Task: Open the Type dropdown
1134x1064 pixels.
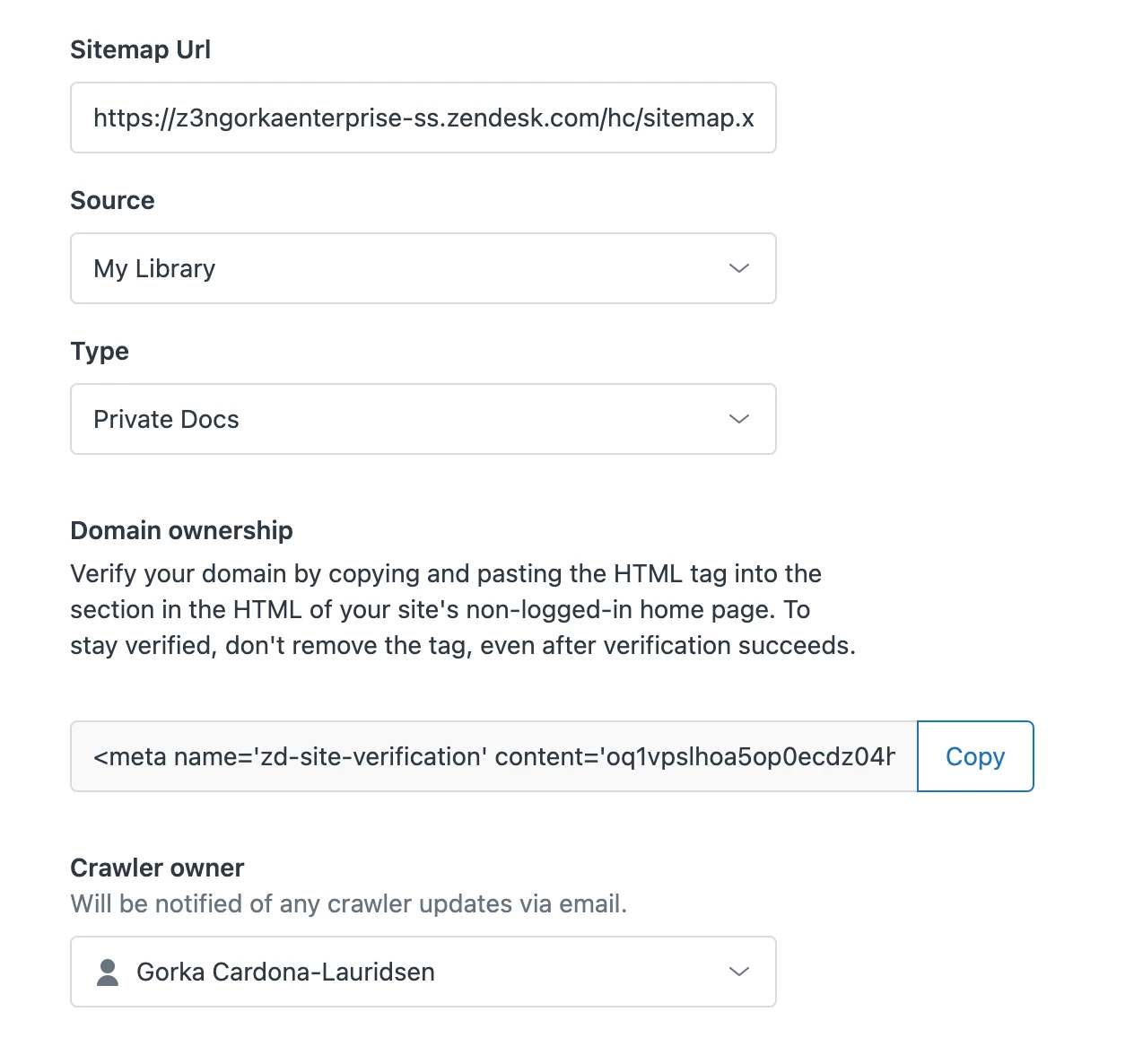Action: click(x=423, y=419)
